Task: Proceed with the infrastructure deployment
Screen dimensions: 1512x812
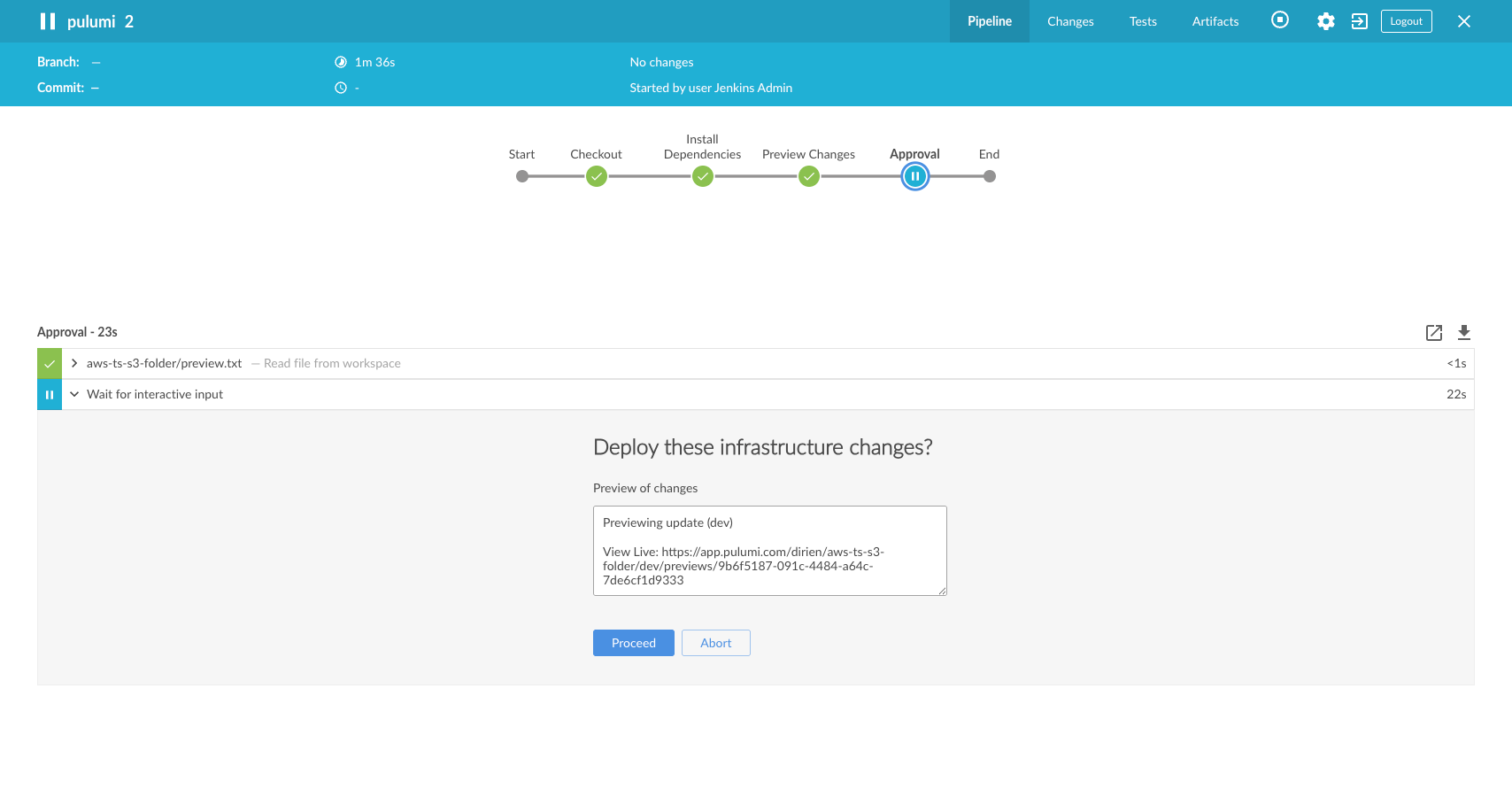Action: pos(634,643)
